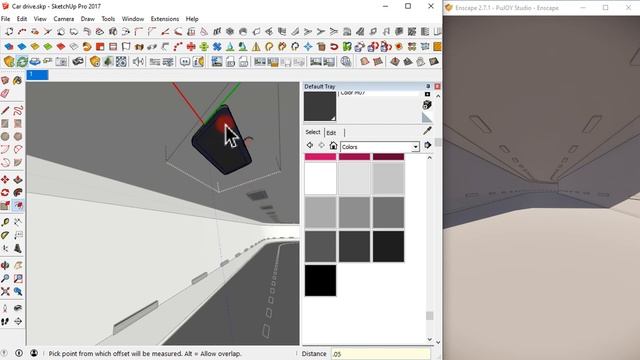Open the Help menu
The image size is (640, 360).
coord(192,19)
